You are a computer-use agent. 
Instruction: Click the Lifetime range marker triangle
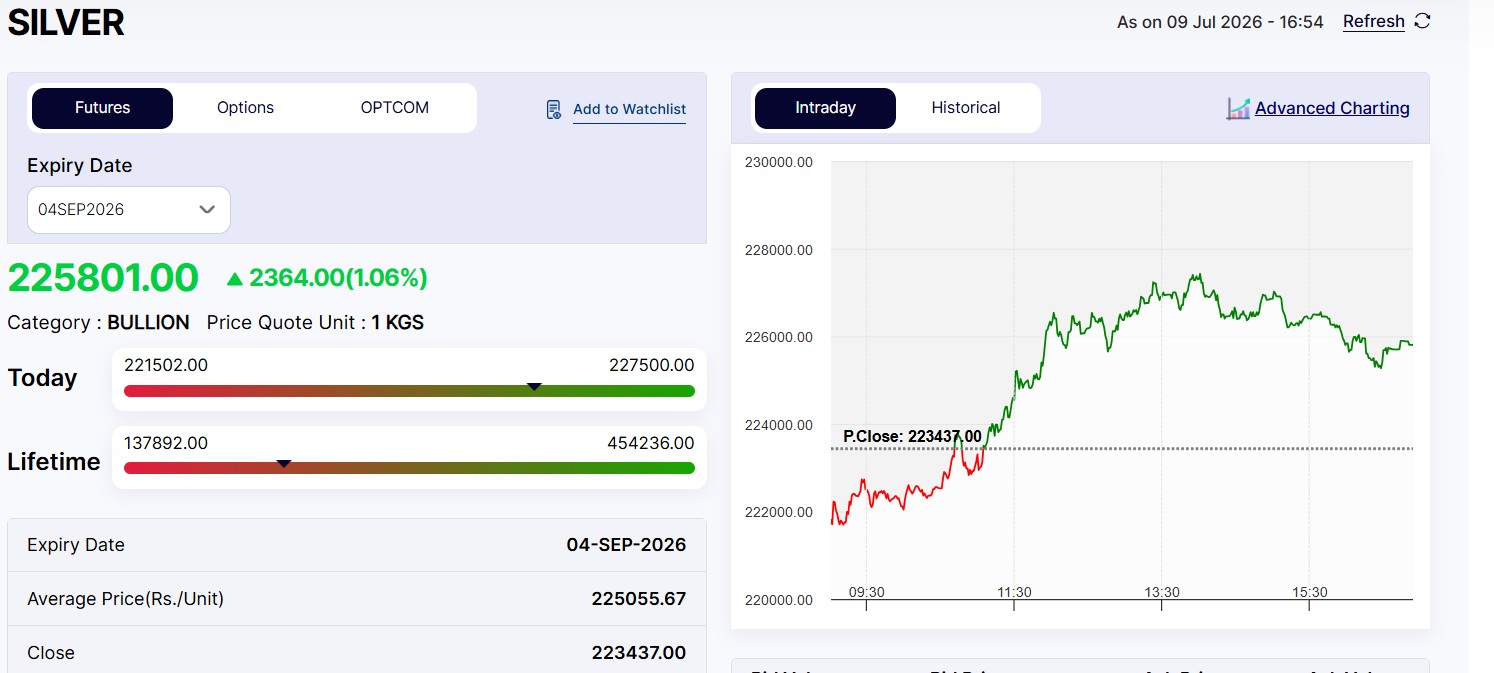[x=284, y=463]
